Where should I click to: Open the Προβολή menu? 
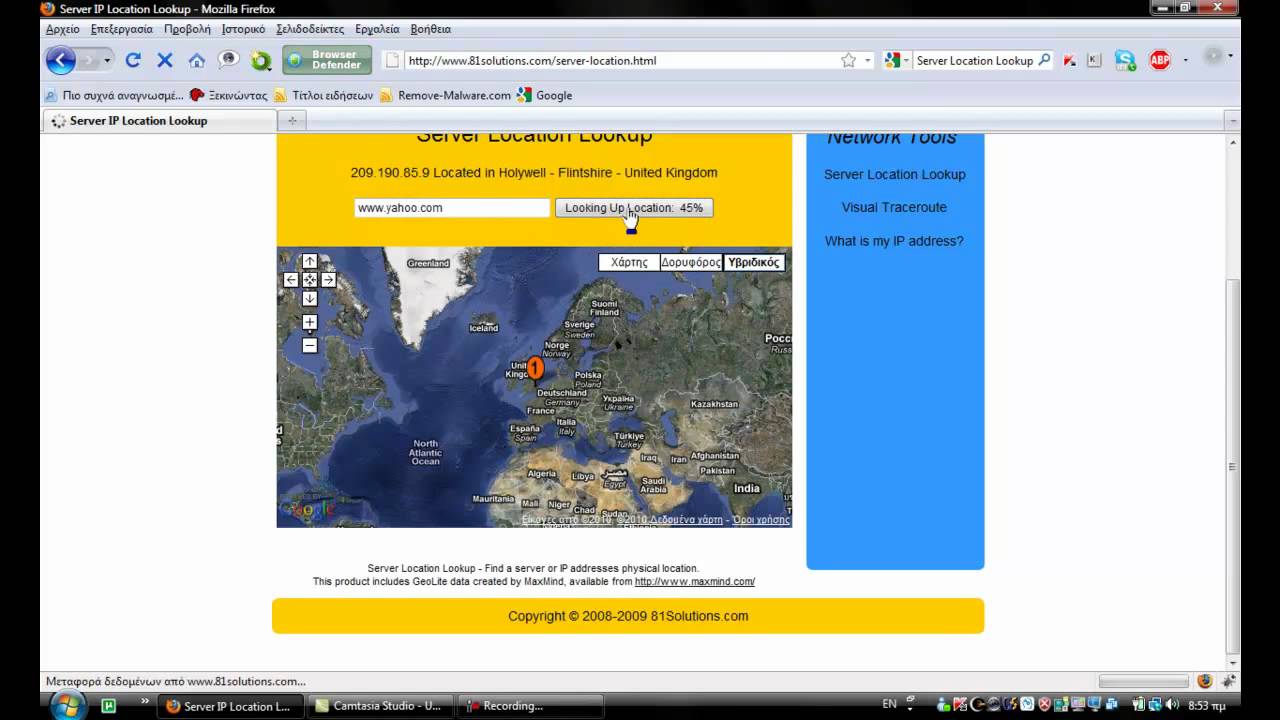187,29
